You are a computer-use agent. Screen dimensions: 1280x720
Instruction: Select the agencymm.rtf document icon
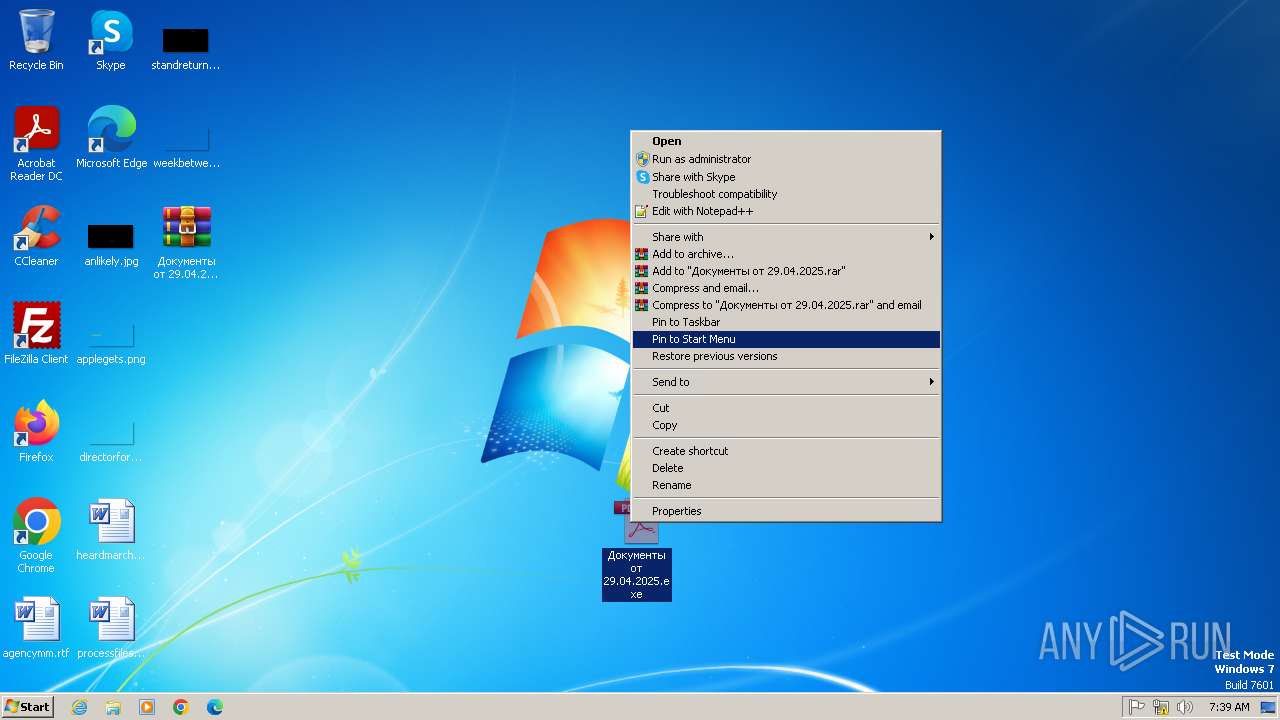36,627
